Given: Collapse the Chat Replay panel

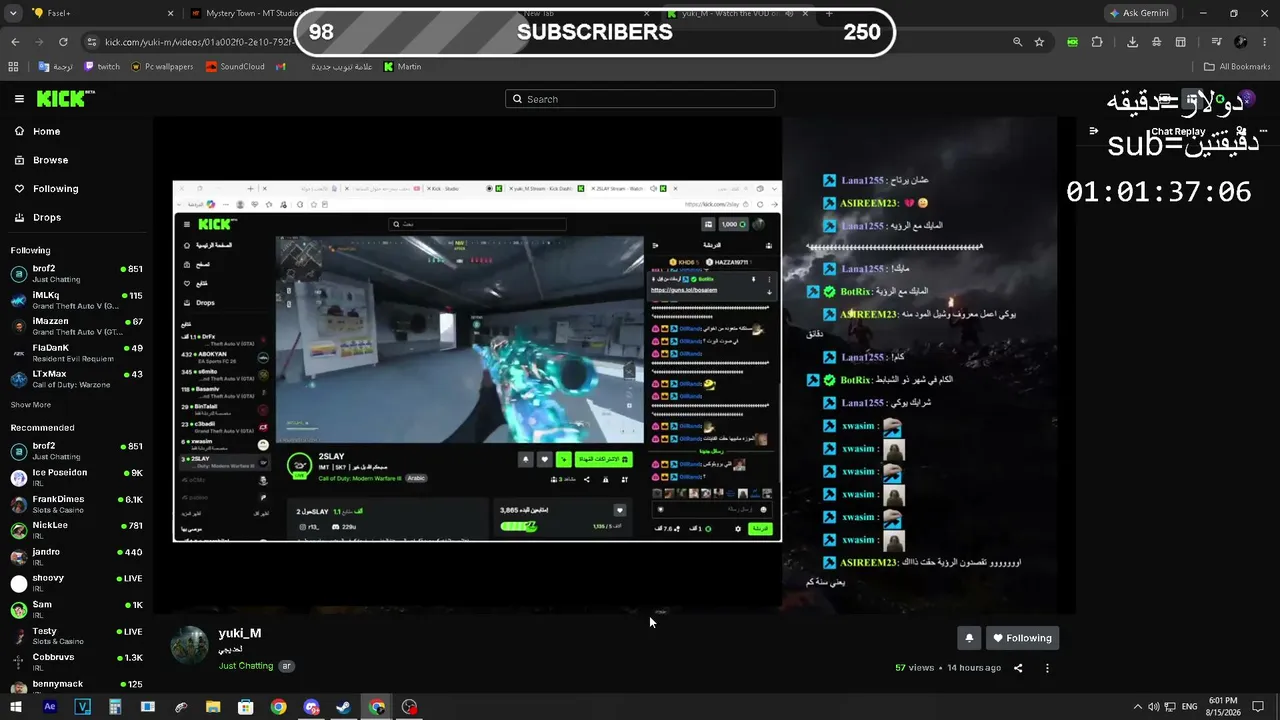Looking at the screenshot, I should coord(1093,131).
